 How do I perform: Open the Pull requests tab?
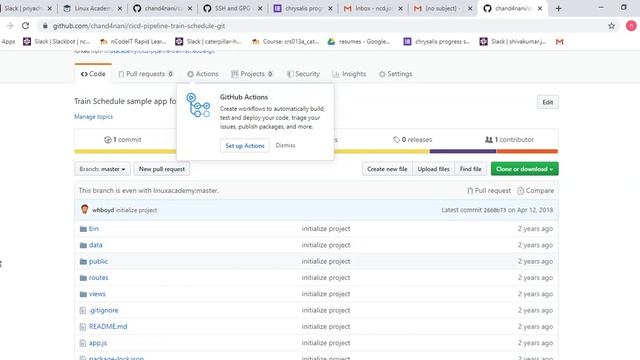pos(146,74)
